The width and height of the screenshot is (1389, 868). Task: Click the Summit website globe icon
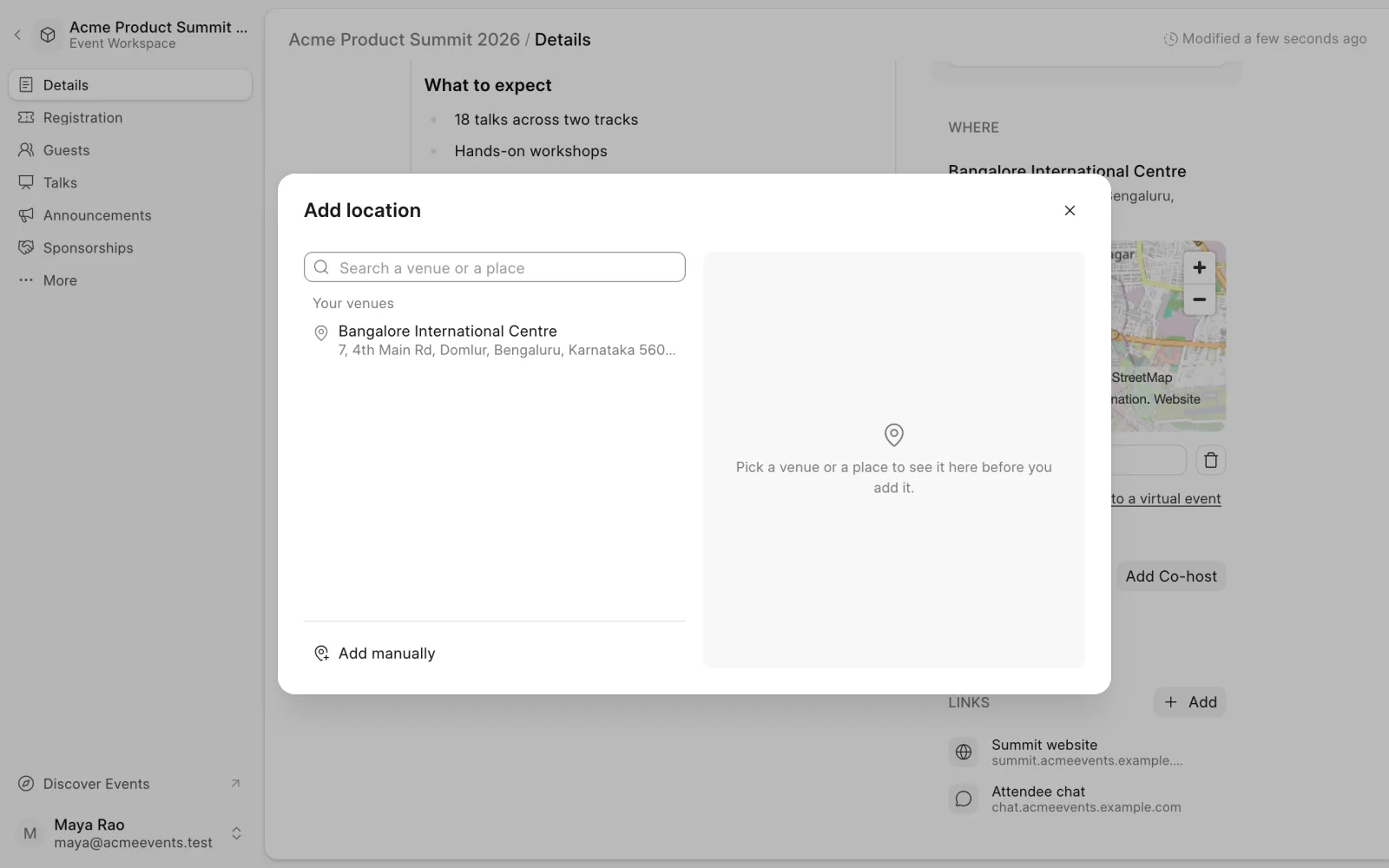point(964,753)
